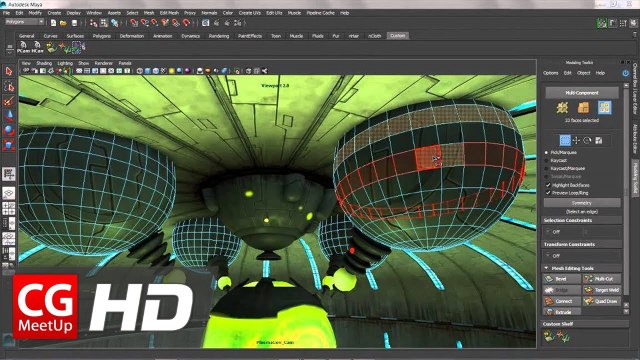This screenshot has height=360, width=640.
Task: Collapse the Mesh Editing Tools section
Action: coord(546,268)
